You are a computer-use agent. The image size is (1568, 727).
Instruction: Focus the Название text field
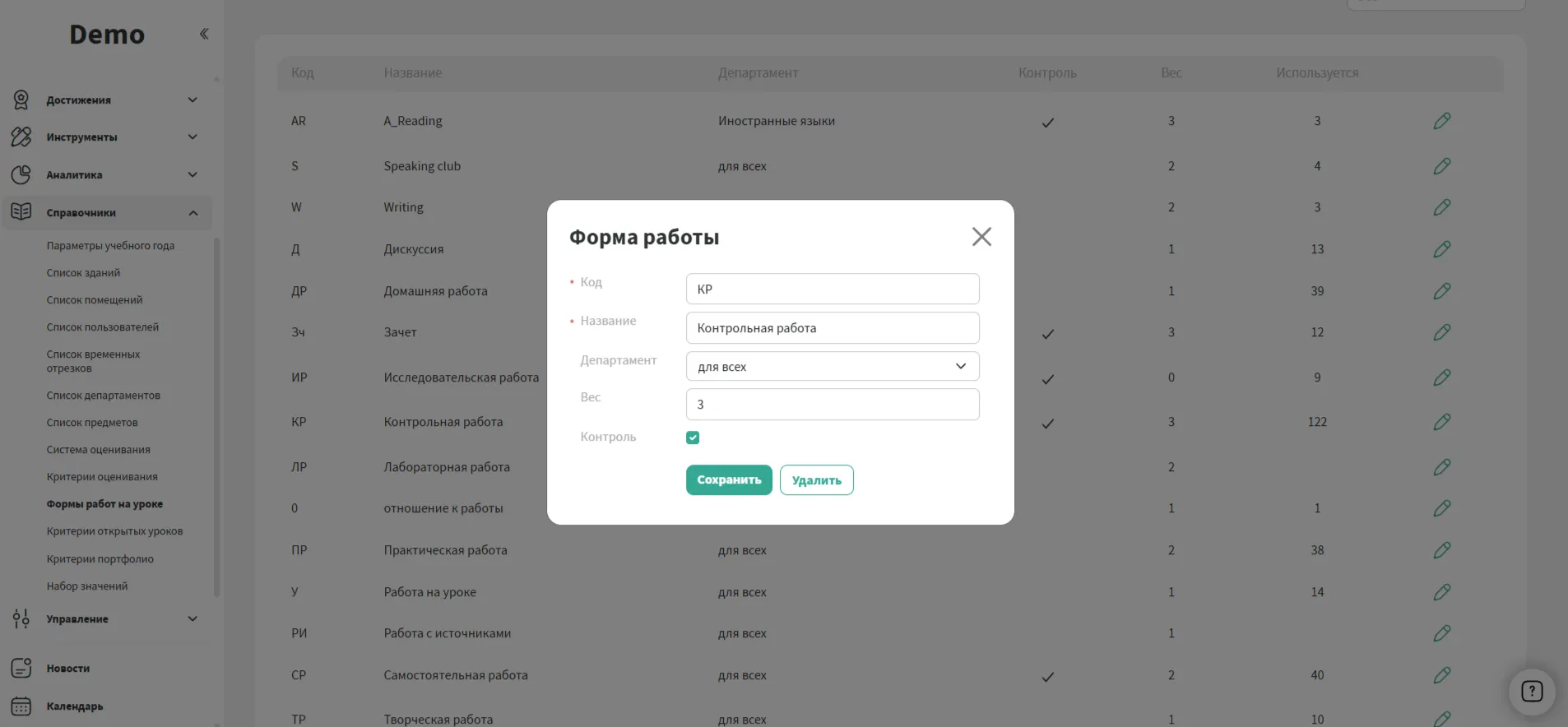point(832,328)
